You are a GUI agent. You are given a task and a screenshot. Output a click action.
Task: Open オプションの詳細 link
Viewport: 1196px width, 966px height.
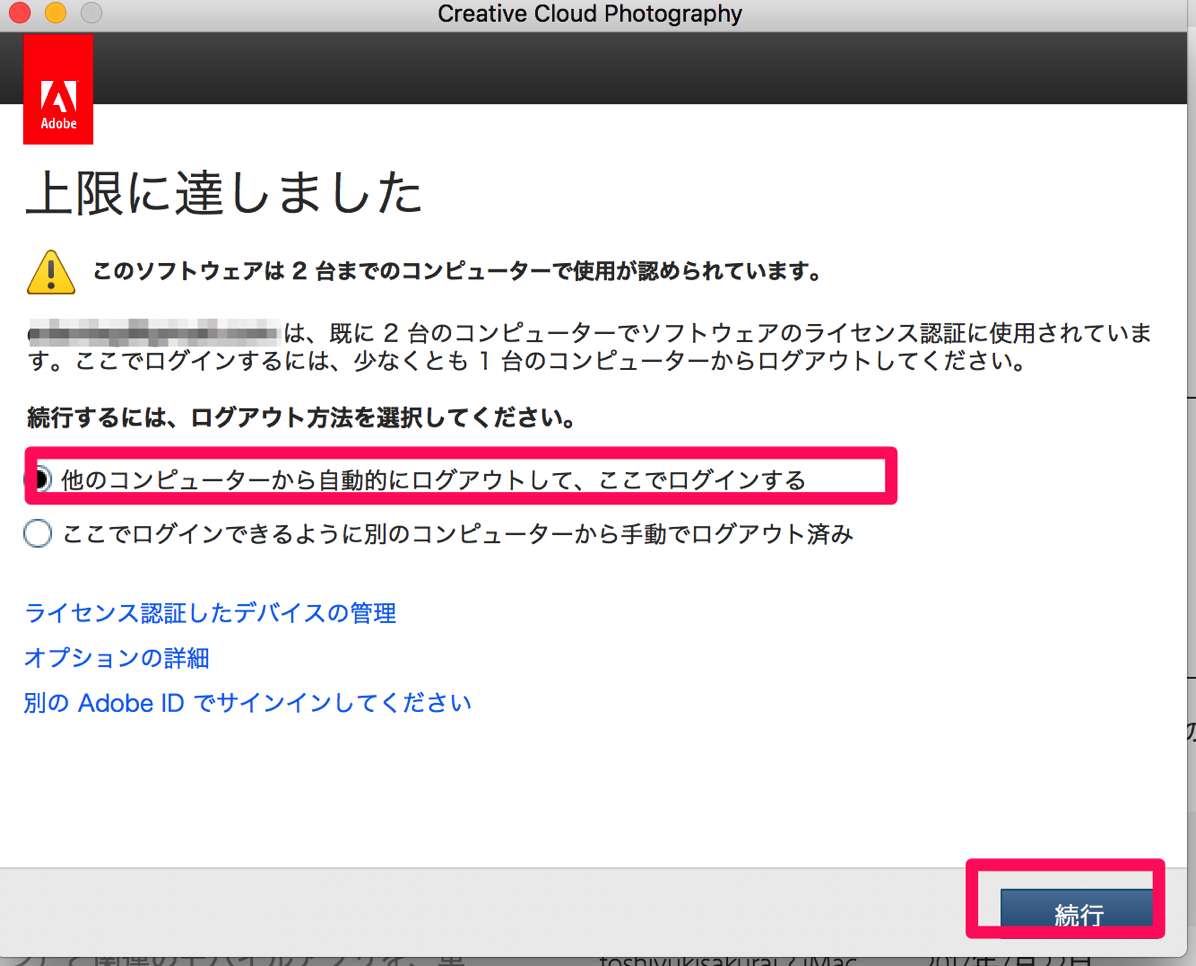click(x=115, y=658)
